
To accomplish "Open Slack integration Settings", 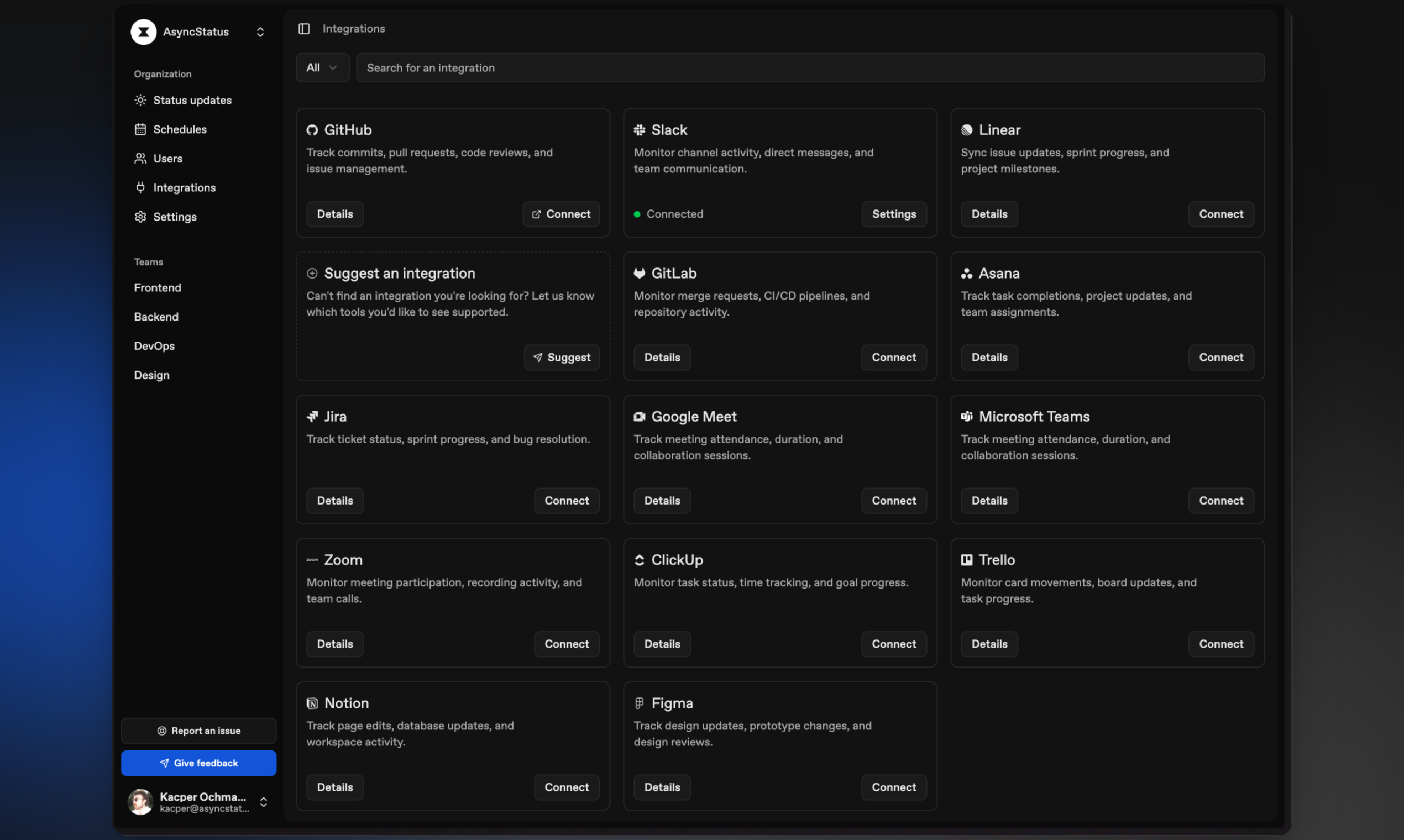I will pos(894,214).
